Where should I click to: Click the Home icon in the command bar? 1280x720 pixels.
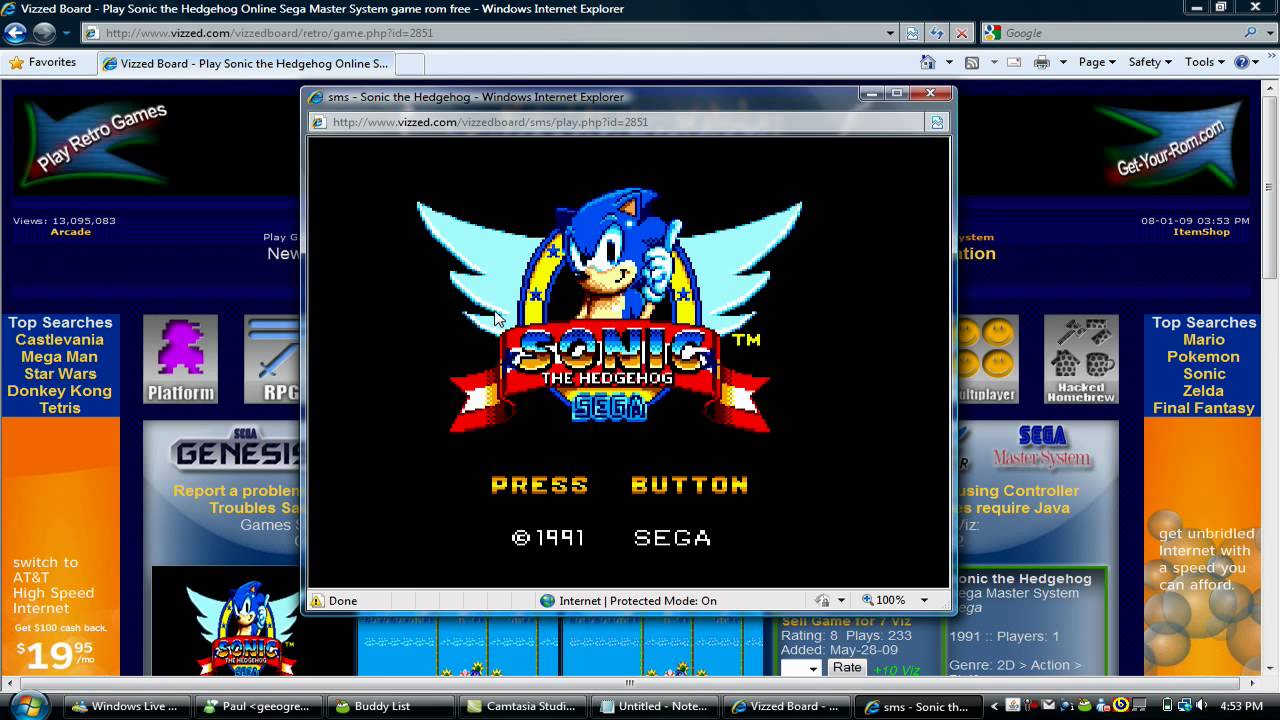point(927,62)
